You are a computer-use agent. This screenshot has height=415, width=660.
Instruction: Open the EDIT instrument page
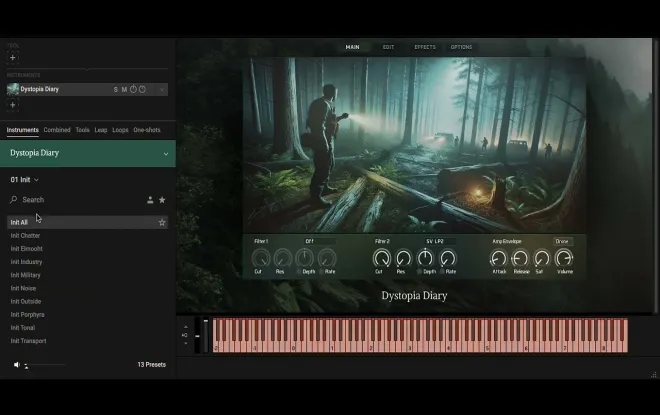(x=388, y=47)
